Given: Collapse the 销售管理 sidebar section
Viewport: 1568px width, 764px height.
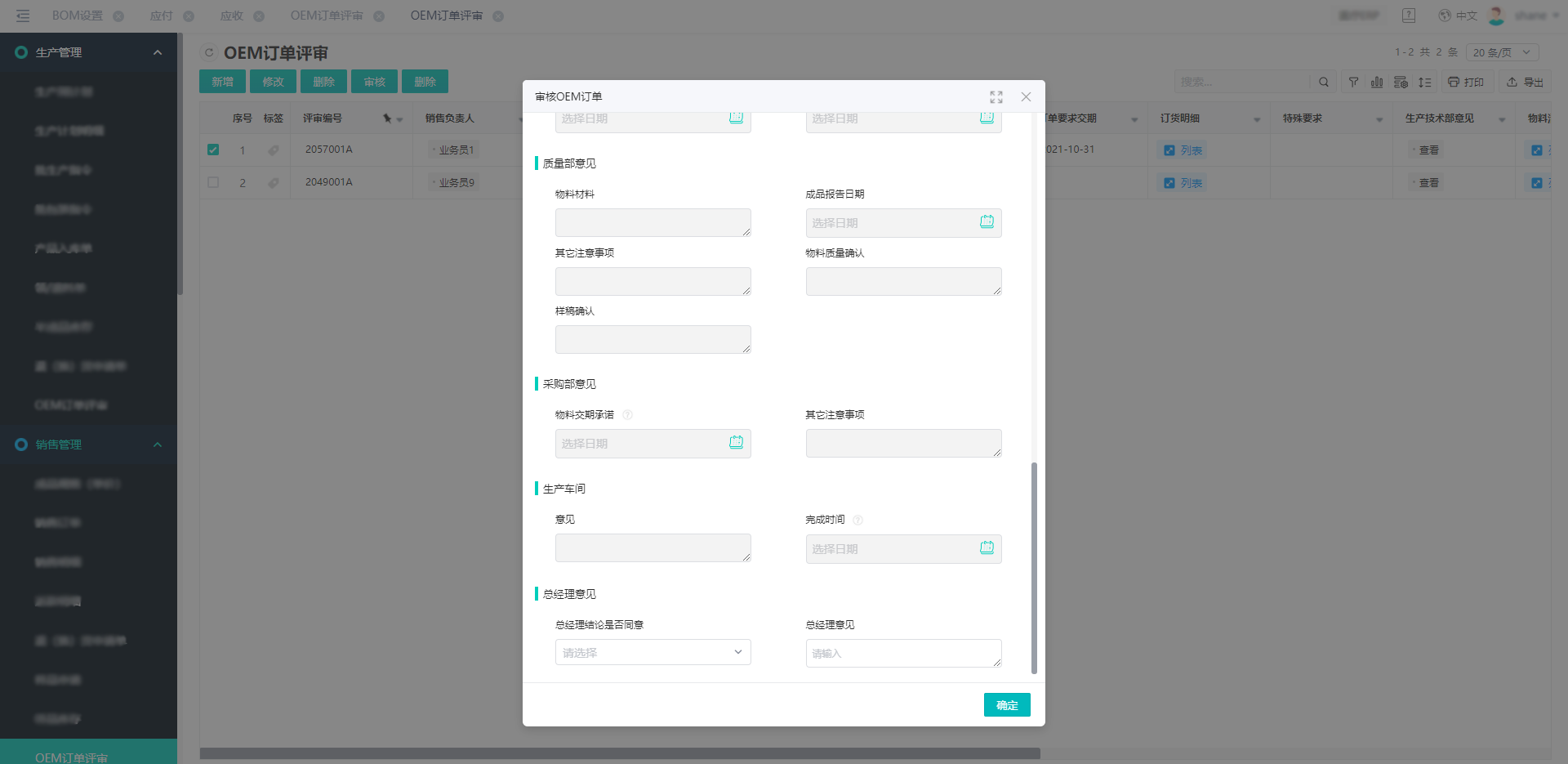Looking at the screenshot, I should point(88,445).
